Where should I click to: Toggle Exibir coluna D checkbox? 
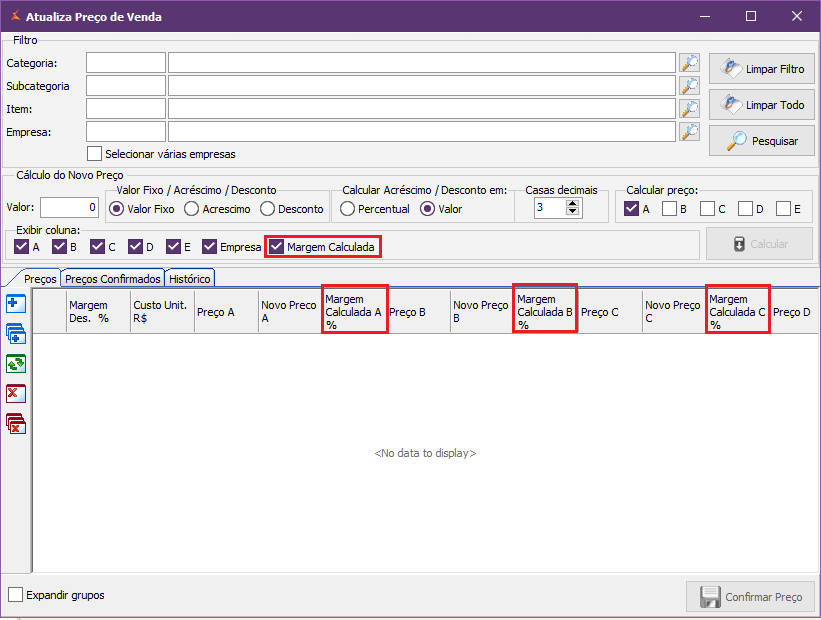pos(136,247)
